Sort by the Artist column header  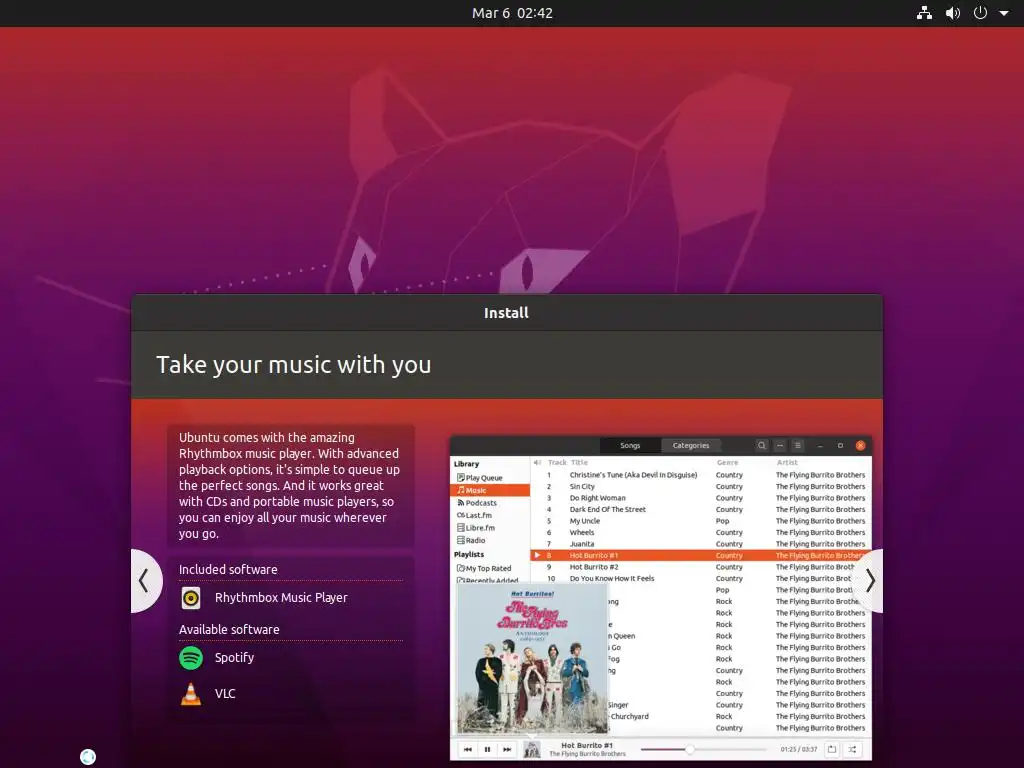(x=787, y=462)
